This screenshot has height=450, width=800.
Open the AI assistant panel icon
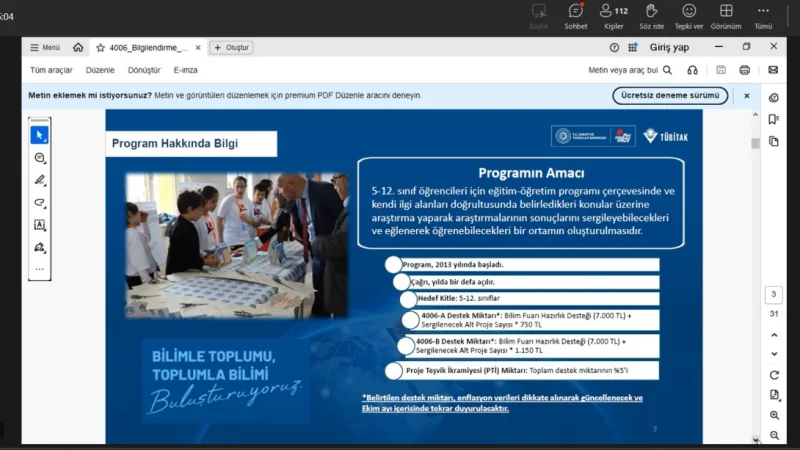[x=774, y=97]
